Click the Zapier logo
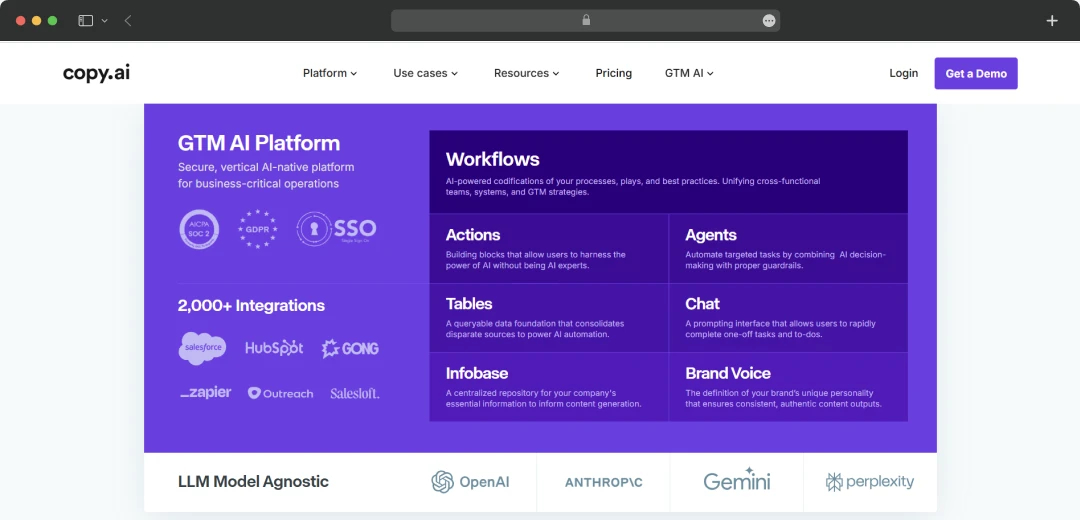 tap(206, 393)
